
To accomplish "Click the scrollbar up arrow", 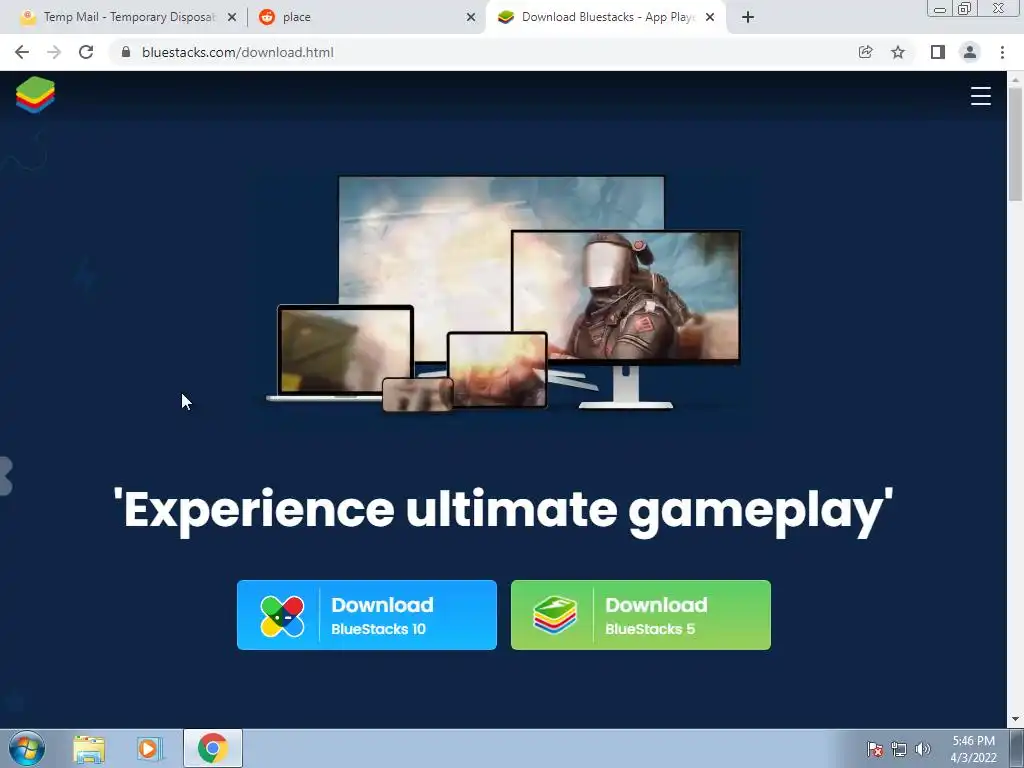I will point(1015,78).
